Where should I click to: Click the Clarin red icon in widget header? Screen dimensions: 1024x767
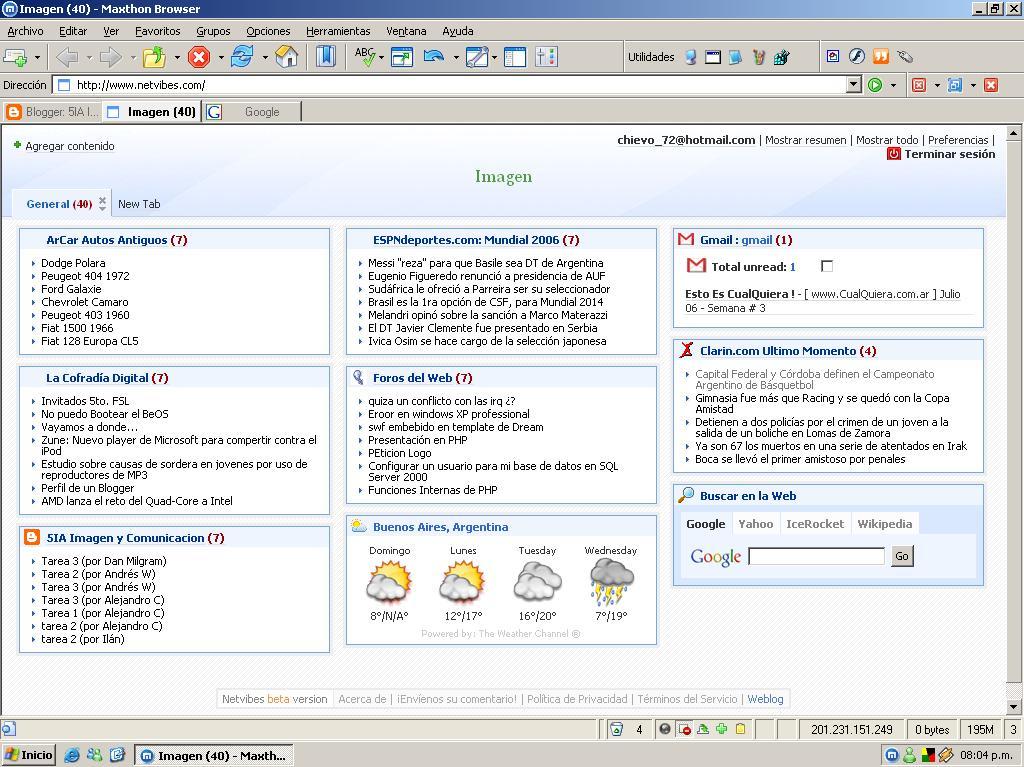(x=686, y=350)
